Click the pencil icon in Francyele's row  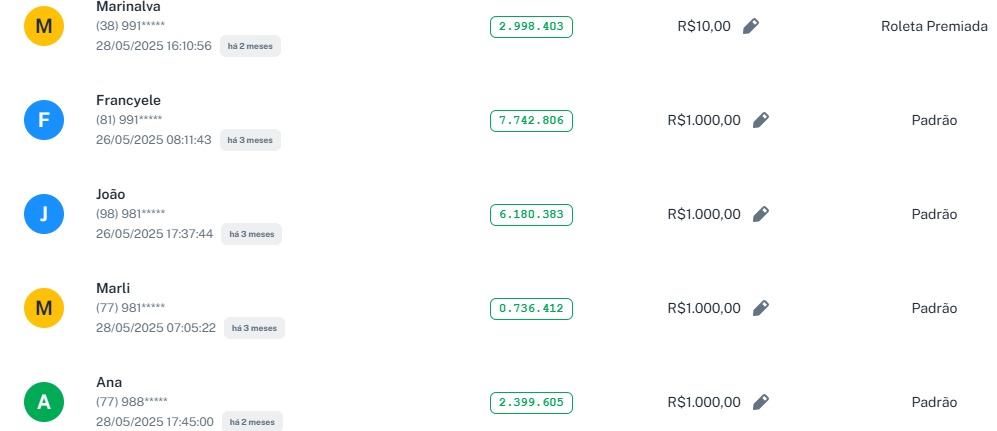[x=760, y=120]
